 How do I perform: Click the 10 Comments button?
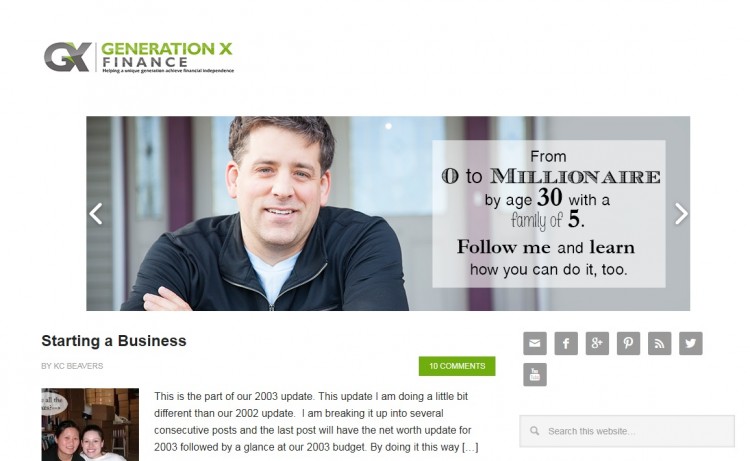(x=457, y=366)
